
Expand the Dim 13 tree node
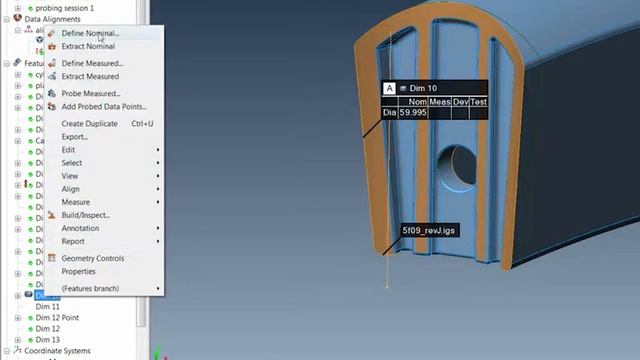coord(18,340)
